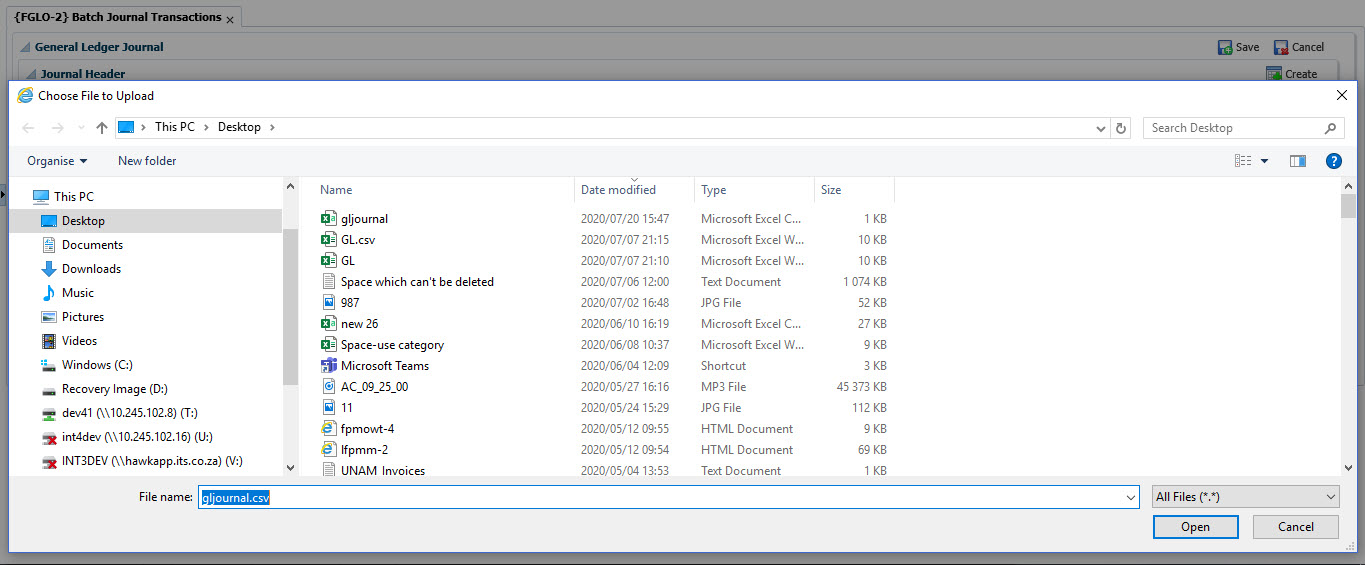Image resolution: width=1365 pixels, height=565 pixels.
Task: Expand the file type All Files dropdown
Action: click(1245, 497)
